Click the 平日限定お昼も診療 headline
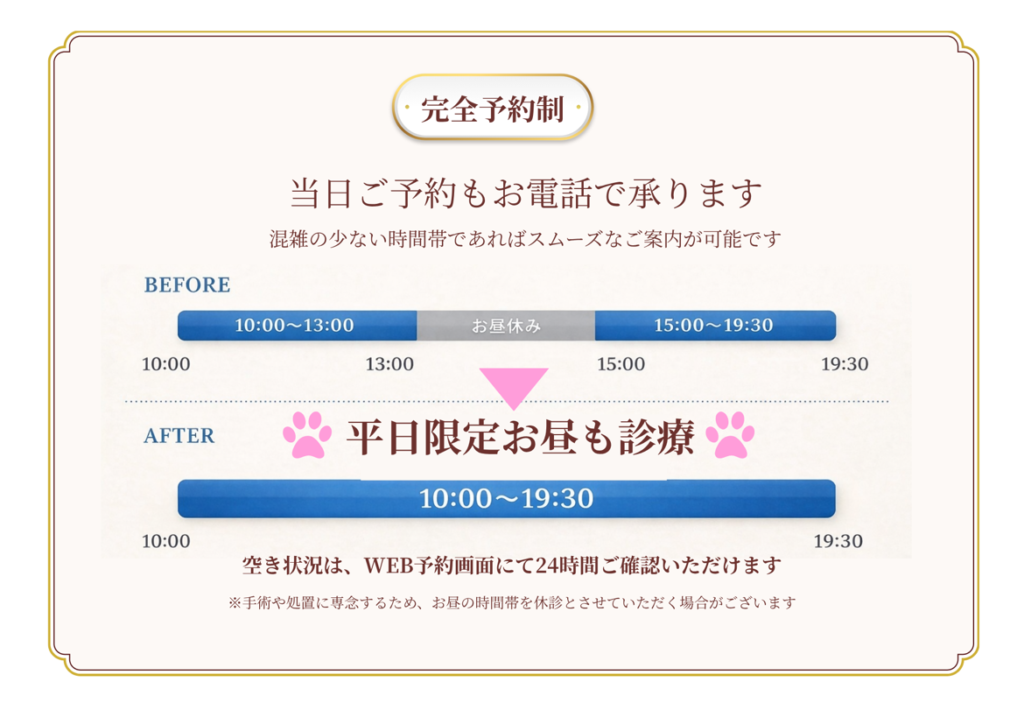The image size is (1024, 724). [520, 437]
